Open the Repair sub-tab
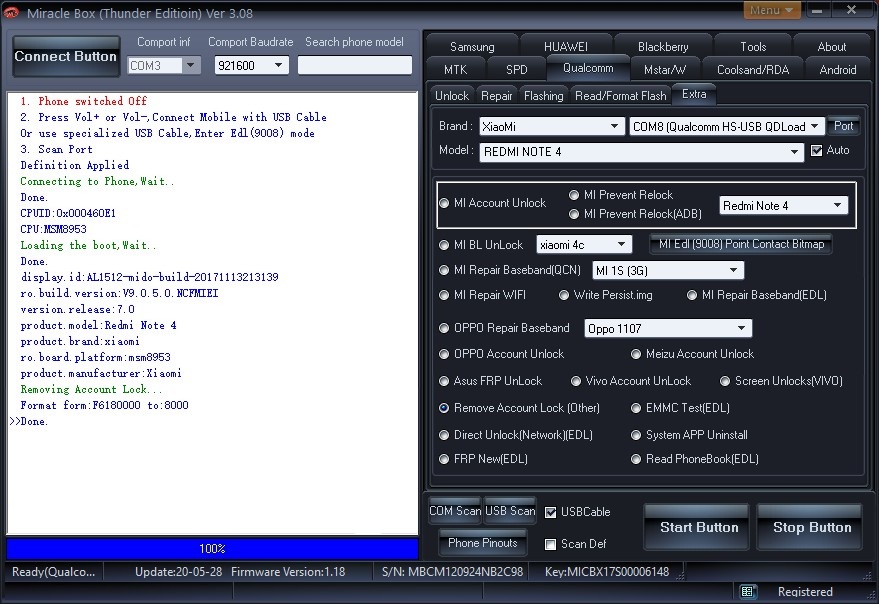Viewport: 879px width, 604px height. coord(497,96)
